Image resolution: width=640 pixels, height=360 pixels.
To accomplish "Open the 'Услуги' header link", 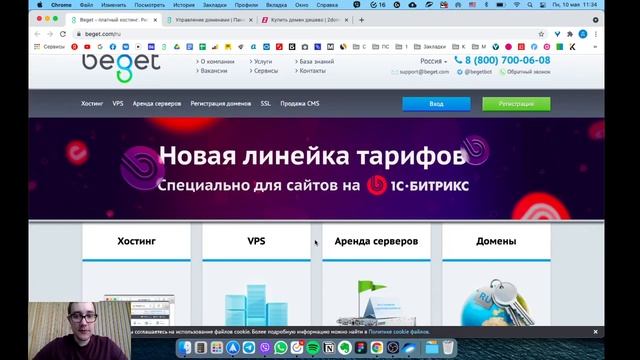I will 263,61.
